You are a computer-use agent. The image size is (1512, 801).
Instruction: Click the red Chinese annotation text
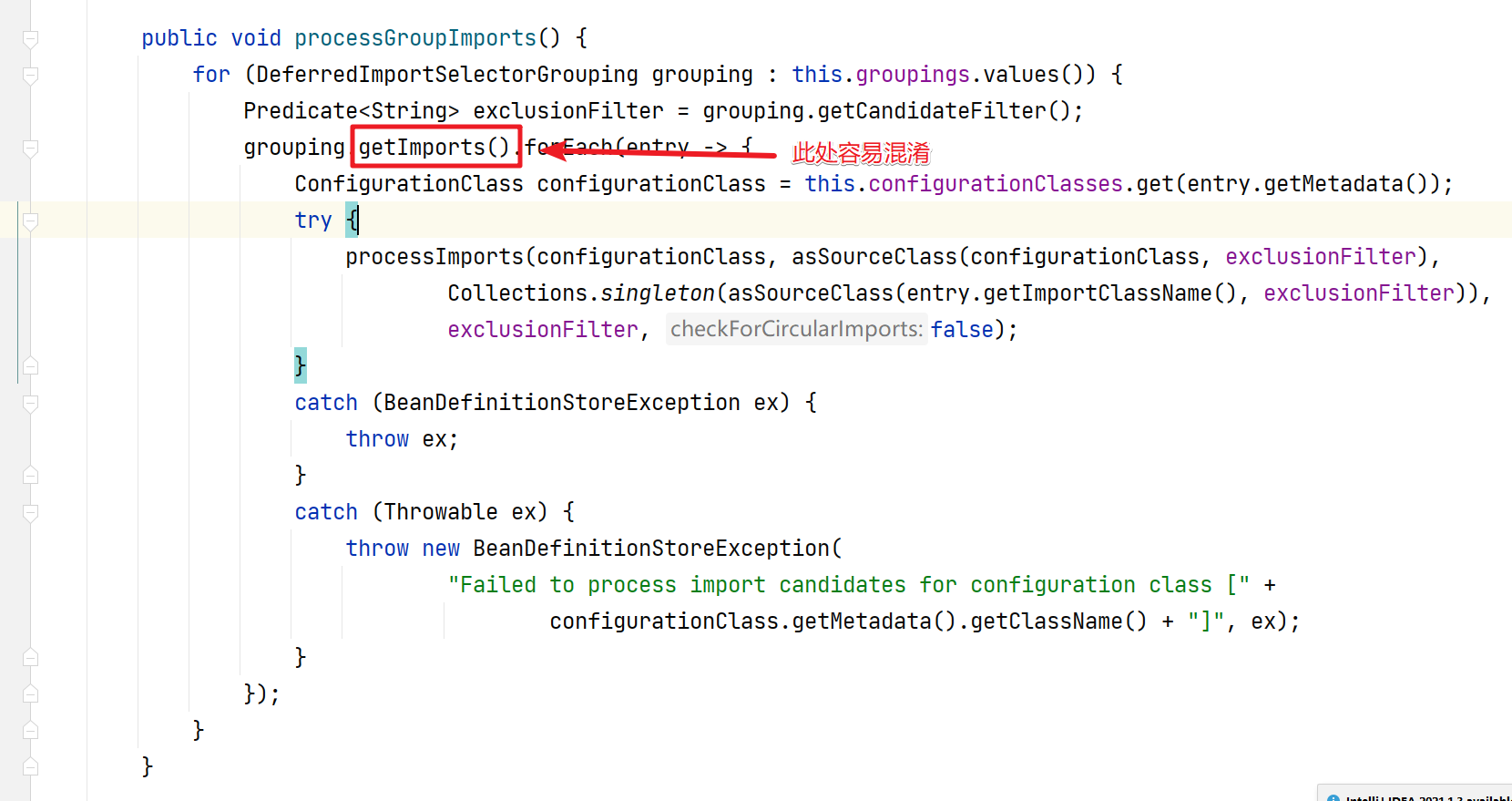pyautogui.click(x=861, y=153)
